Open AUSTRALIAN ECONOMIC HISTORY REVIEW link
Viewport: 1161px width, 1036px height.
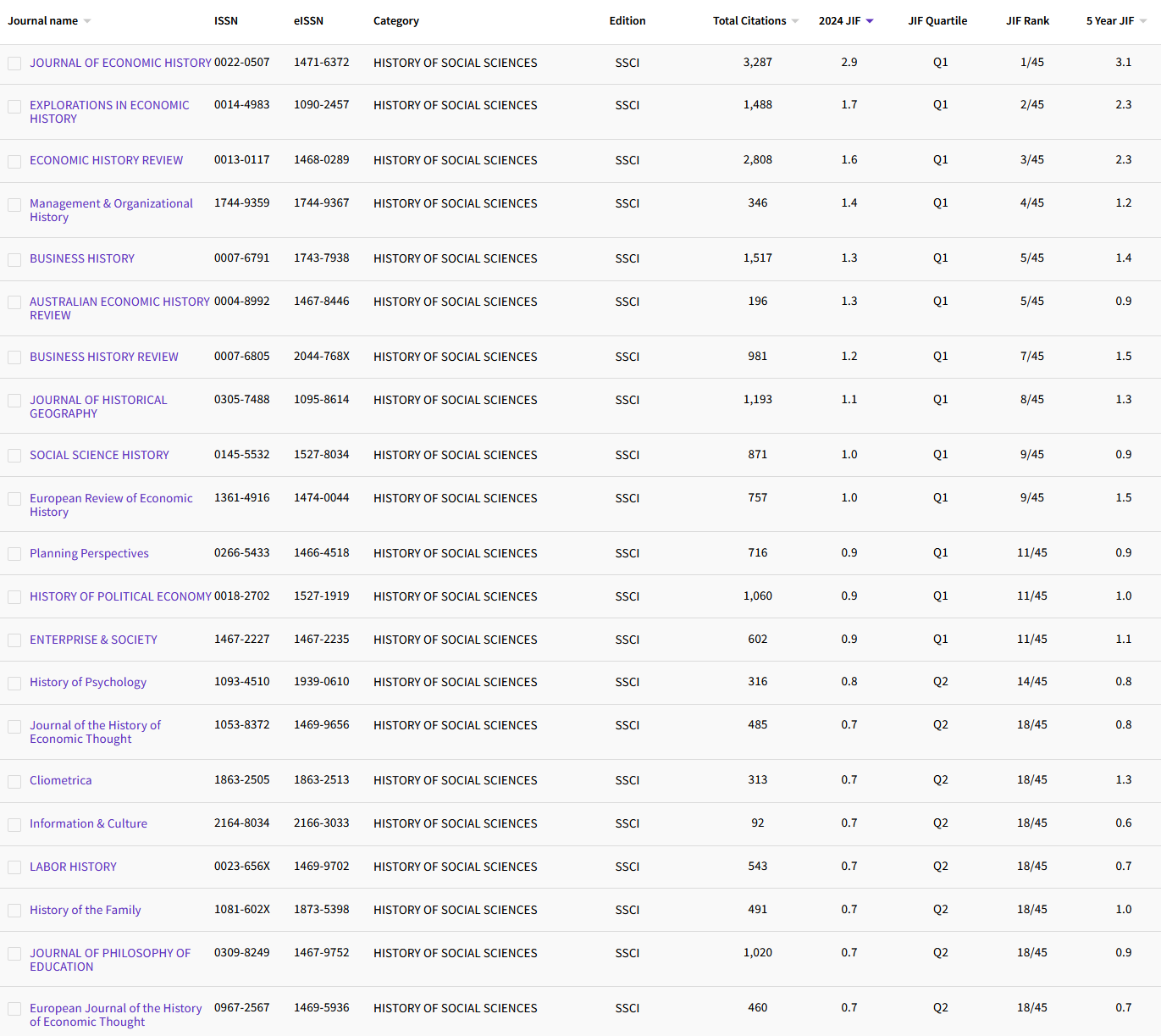pos(119,308)
